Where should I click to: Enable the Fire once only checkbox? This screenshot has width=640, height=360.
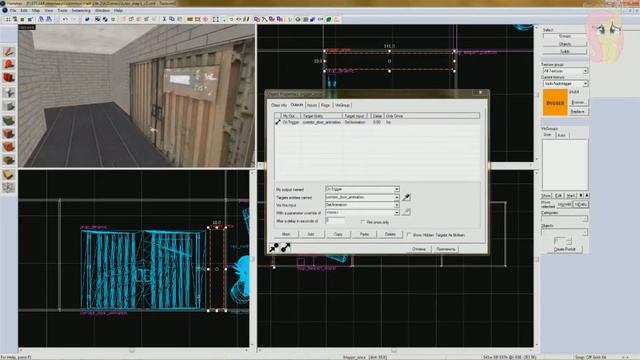[x=362, y=222]
